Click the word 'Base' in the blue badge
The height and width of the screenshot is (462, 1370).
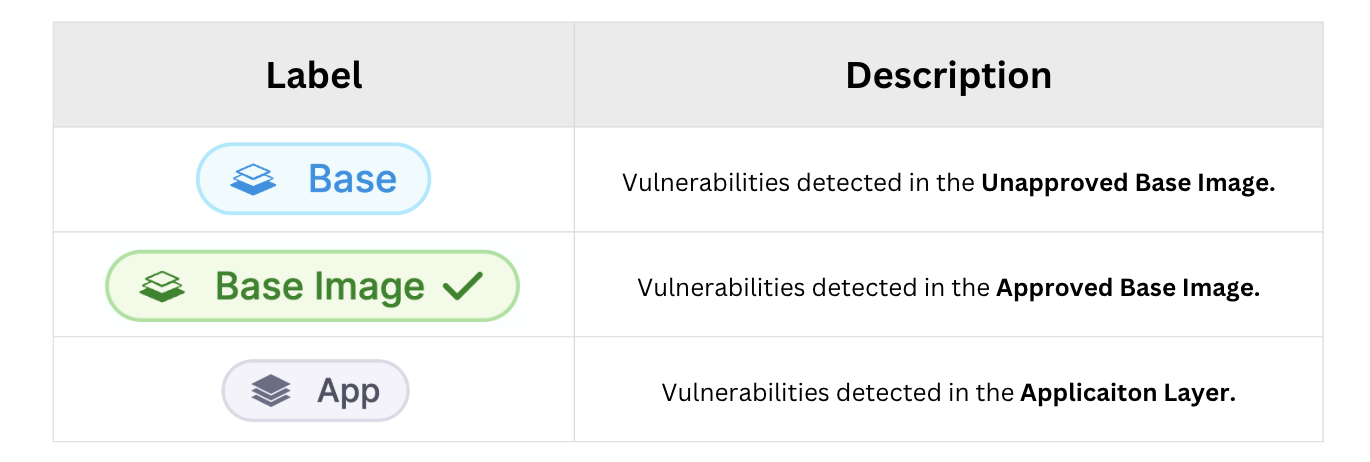pyautogui.click(x=352, y=179)
